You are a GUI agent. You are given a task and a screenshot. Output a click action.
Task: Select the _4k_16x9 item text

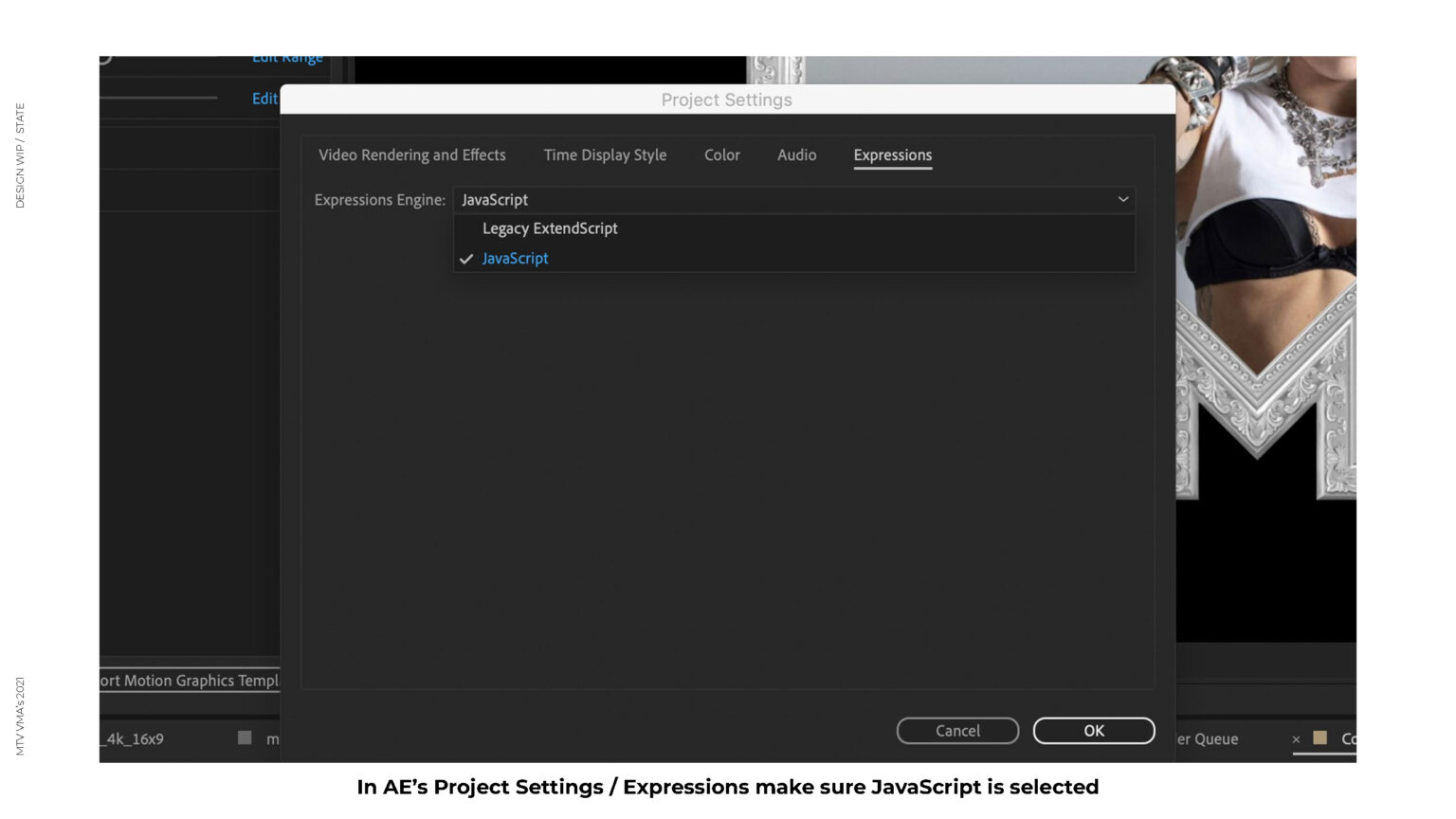point(133,738)
